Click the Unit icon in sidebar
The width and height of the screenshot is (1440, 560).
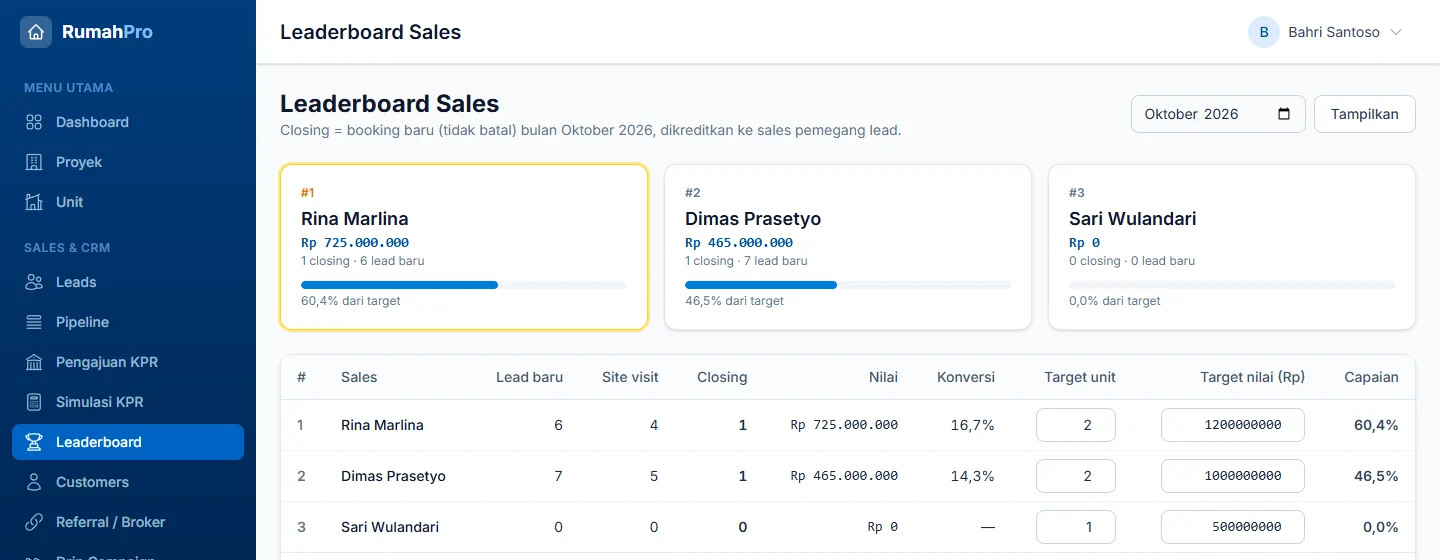(34, 202)
